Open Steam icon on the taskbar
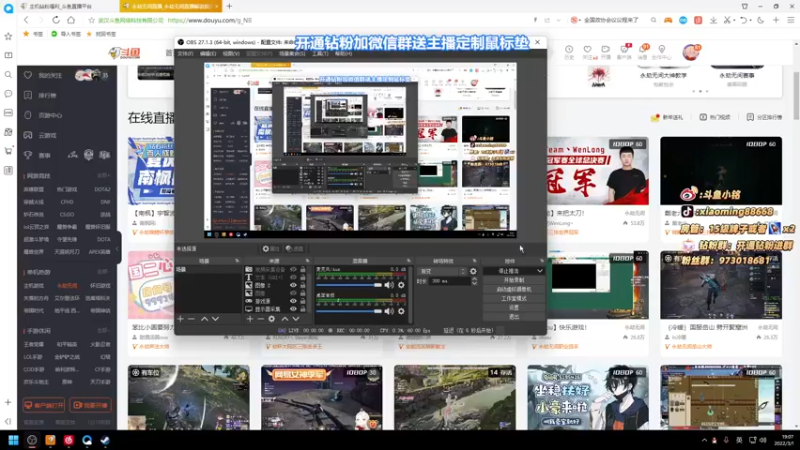800x450 pixels. tap(105, 440)
